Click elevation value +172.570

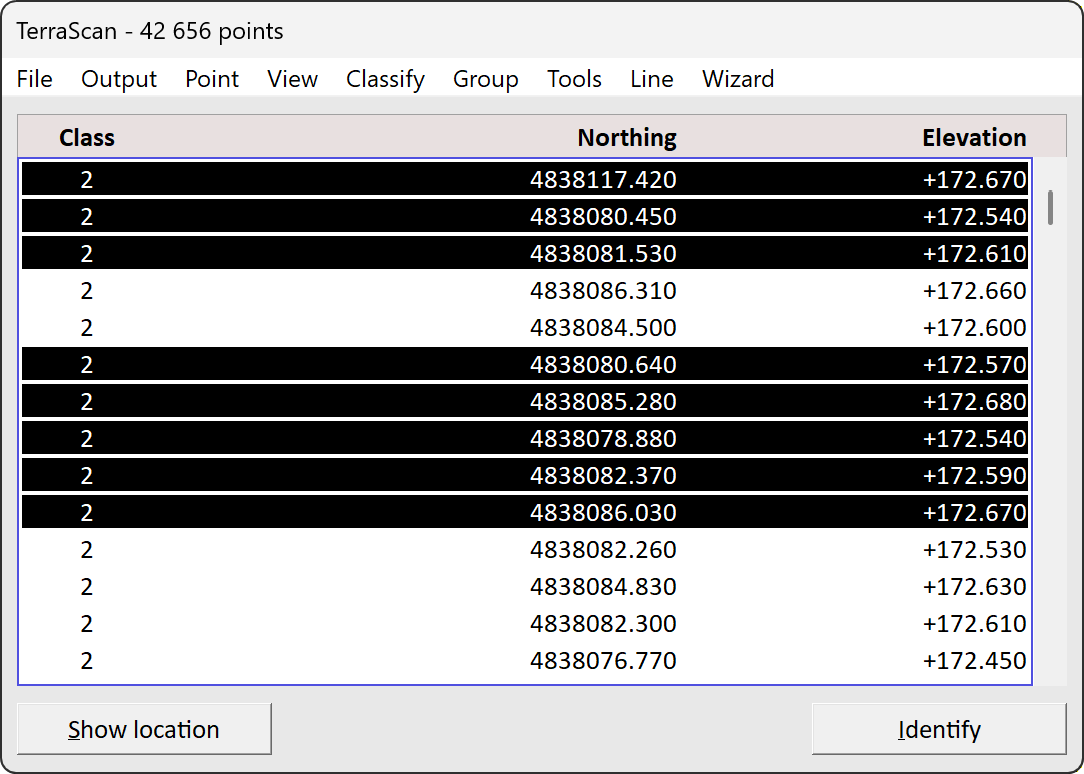(x=974, y=365)
